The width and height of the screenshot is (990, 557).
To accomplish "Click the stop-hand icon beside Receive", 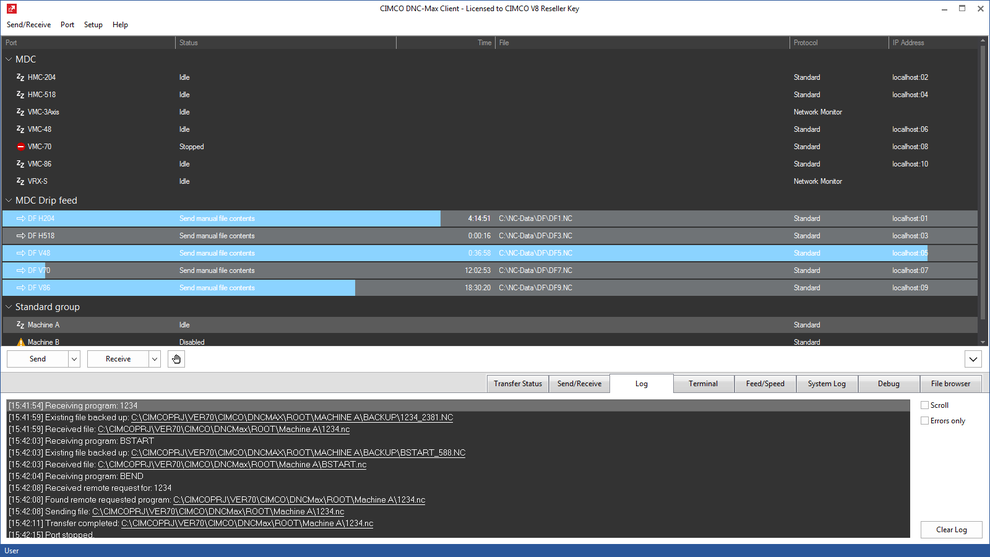I will pyautogui.click(x=176, y=359).
